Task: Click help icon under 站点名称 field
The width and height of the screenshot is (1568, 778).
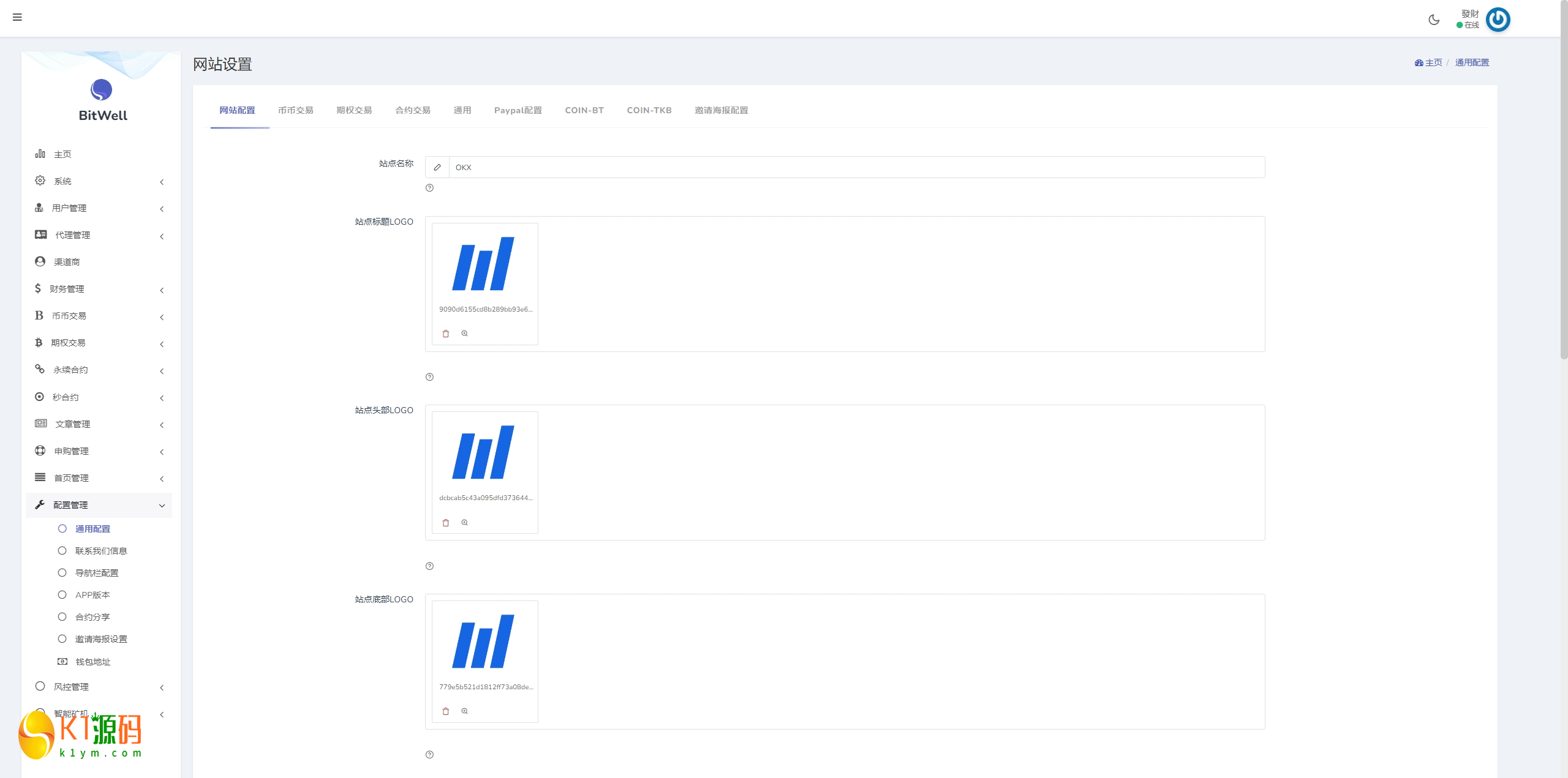Action: coord(429,188)
